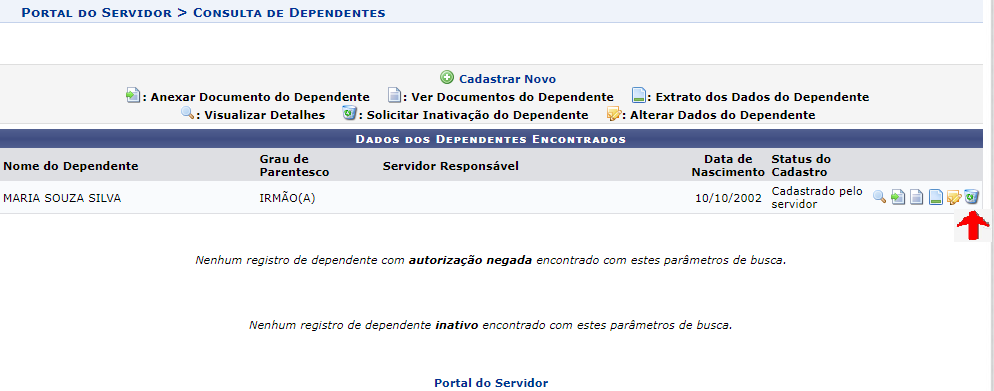Viewport: 994px width, 391px height.
Task: Click the Servidor Responsável column header
Action: [451, 166]
